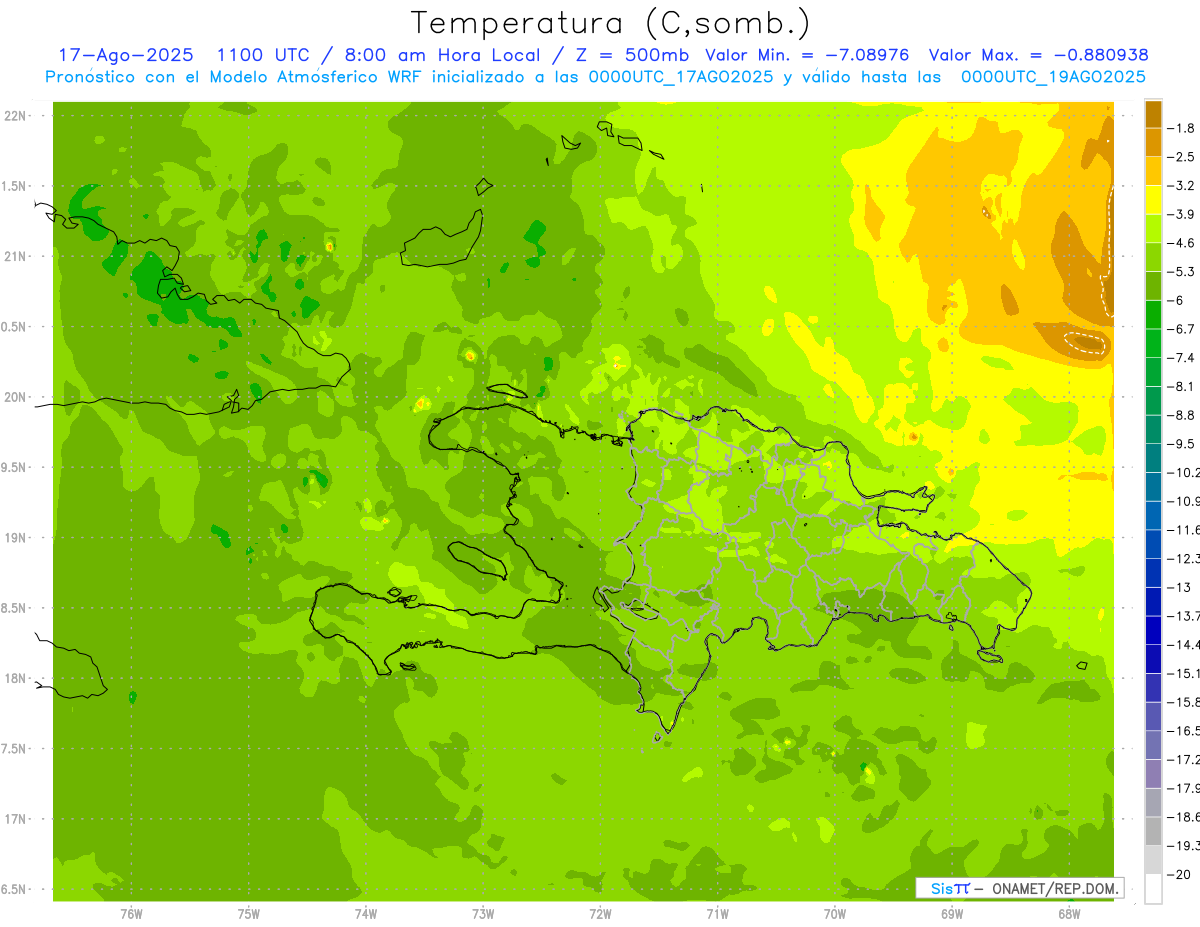1200x927 pixels.
Task: Pick the white colorbar segment below -20
Action: click(x=1153, y=889)
